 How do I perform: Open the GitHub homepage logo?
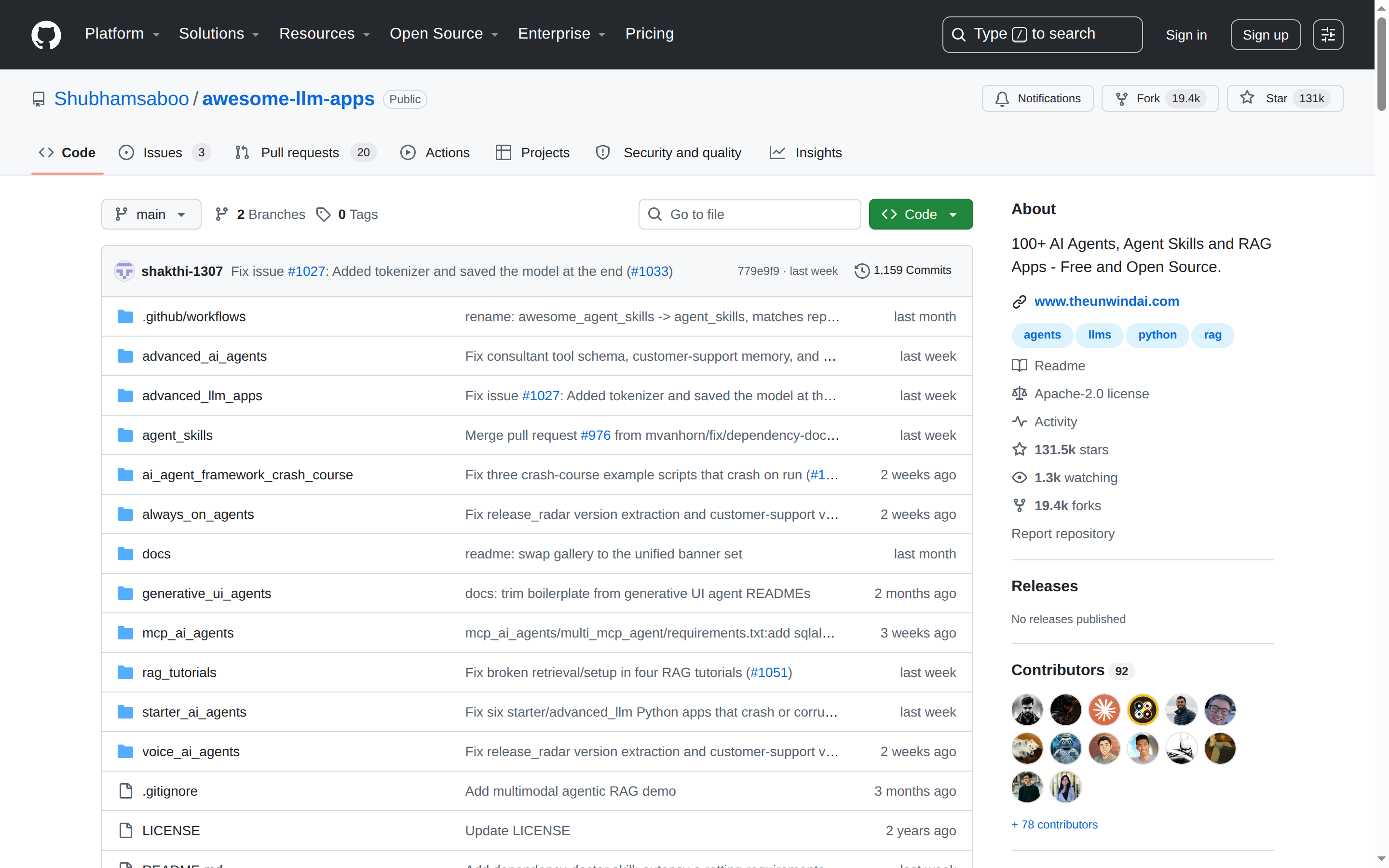coord(46,34)
